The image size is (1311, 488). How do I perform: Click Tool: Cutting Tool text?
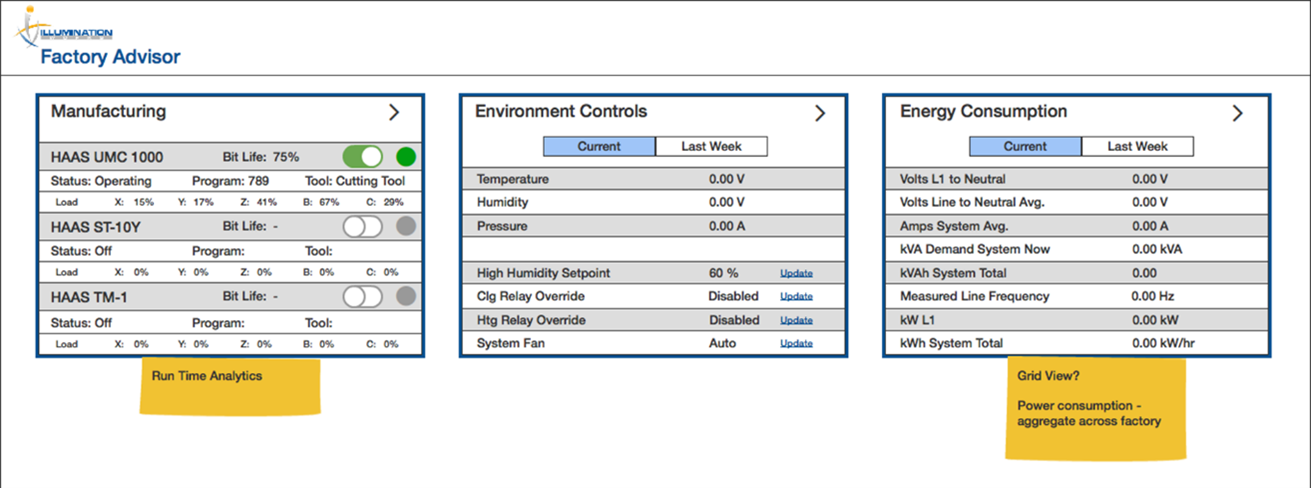coord(355,181)
